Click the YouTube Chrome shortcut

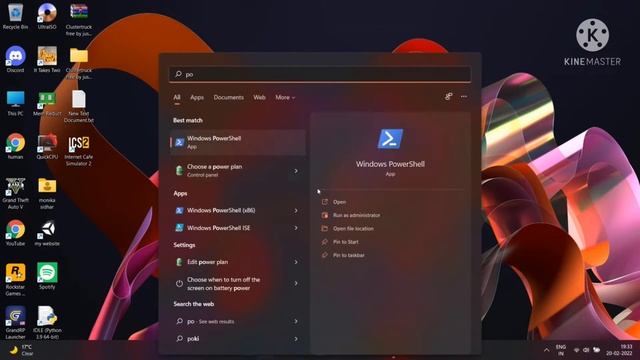(16, 233)
